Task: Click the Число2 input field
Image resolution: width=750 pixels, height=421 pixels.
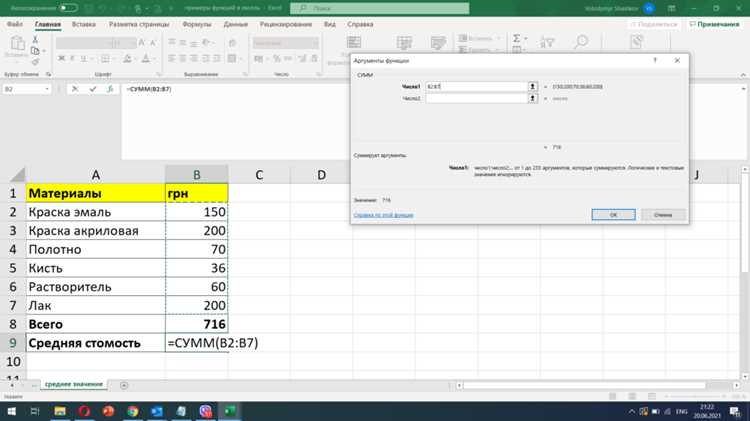Action: pos(476,98)
